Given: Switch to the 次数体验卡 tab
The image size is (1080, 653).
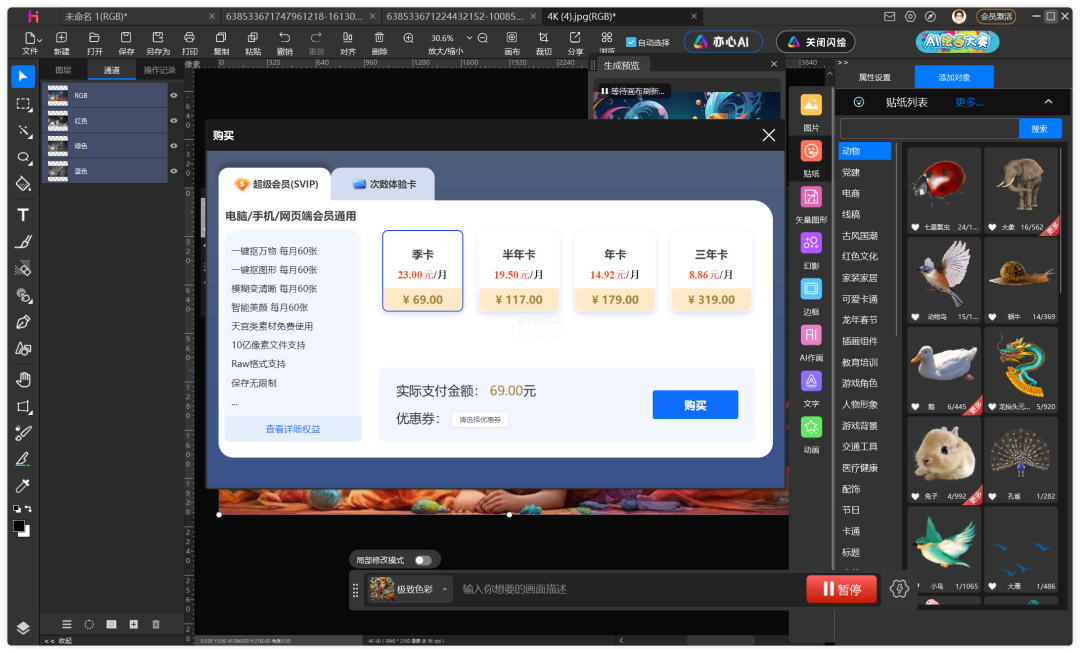Looking at the screenshot, I should [384, 185].
